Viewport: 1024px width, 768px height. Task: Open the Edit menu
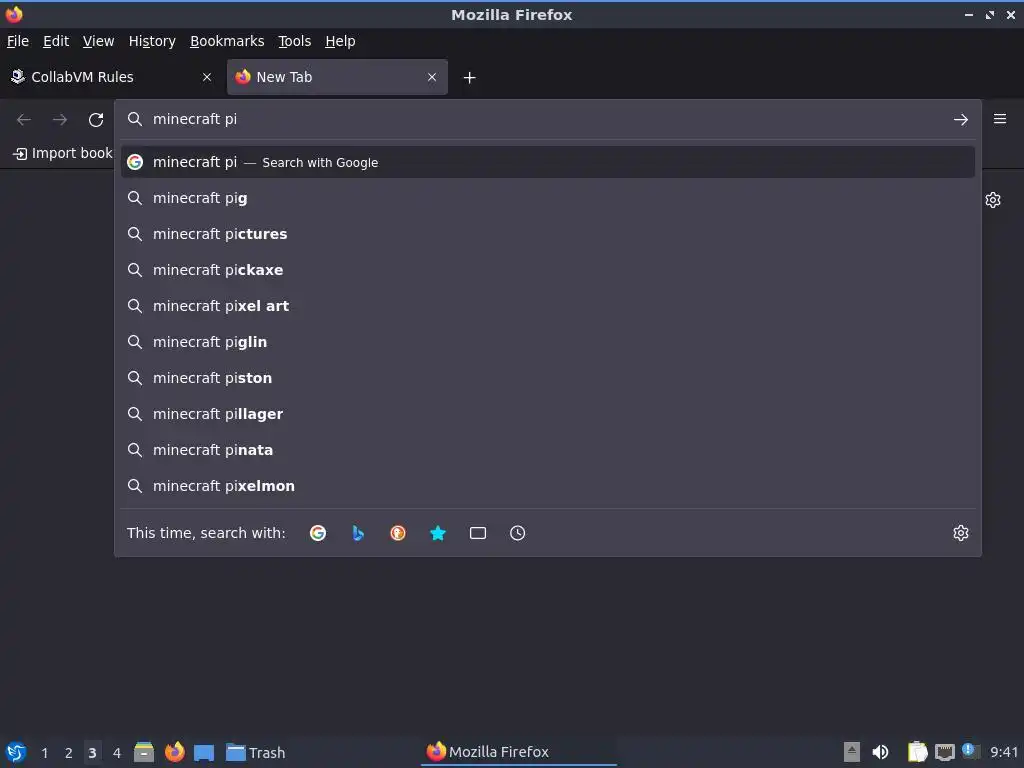56,41
